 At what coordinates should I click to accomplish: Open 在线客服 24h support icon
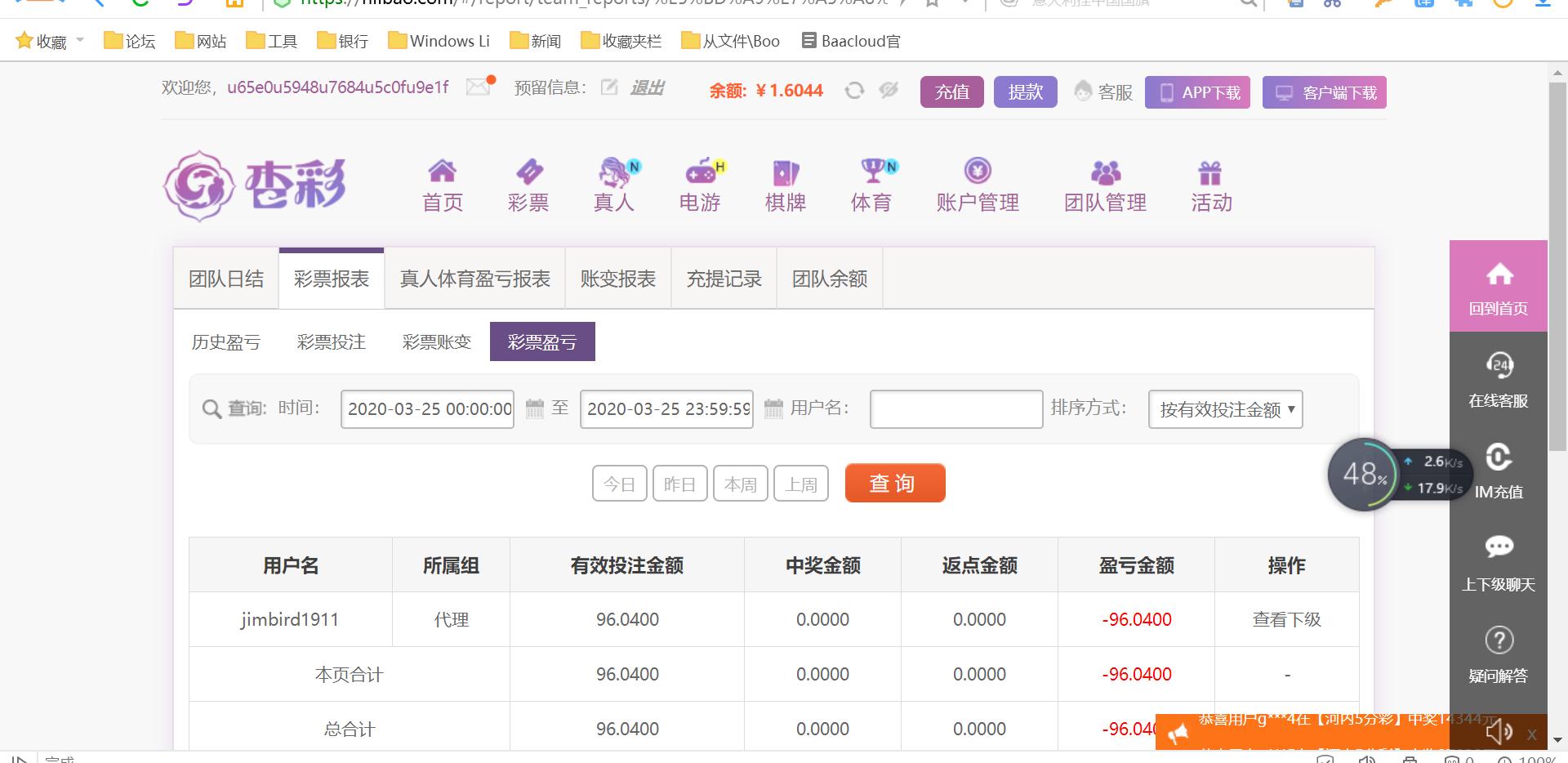coord(1499,365)
